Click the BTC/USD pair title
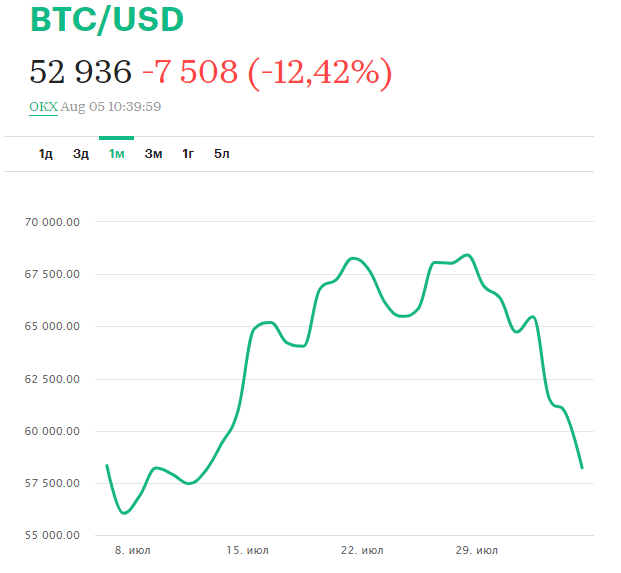 [108, 20]
